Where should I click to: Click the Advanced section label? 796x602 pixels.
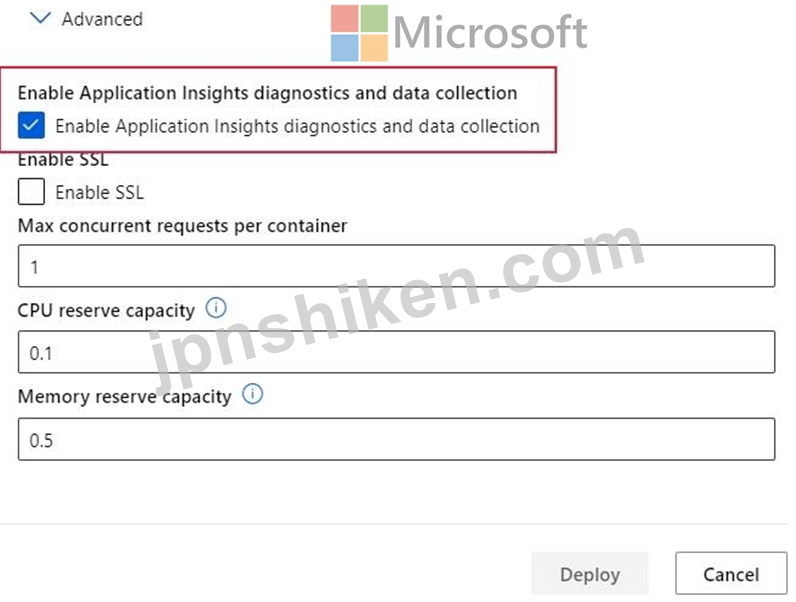pos(102,19)
